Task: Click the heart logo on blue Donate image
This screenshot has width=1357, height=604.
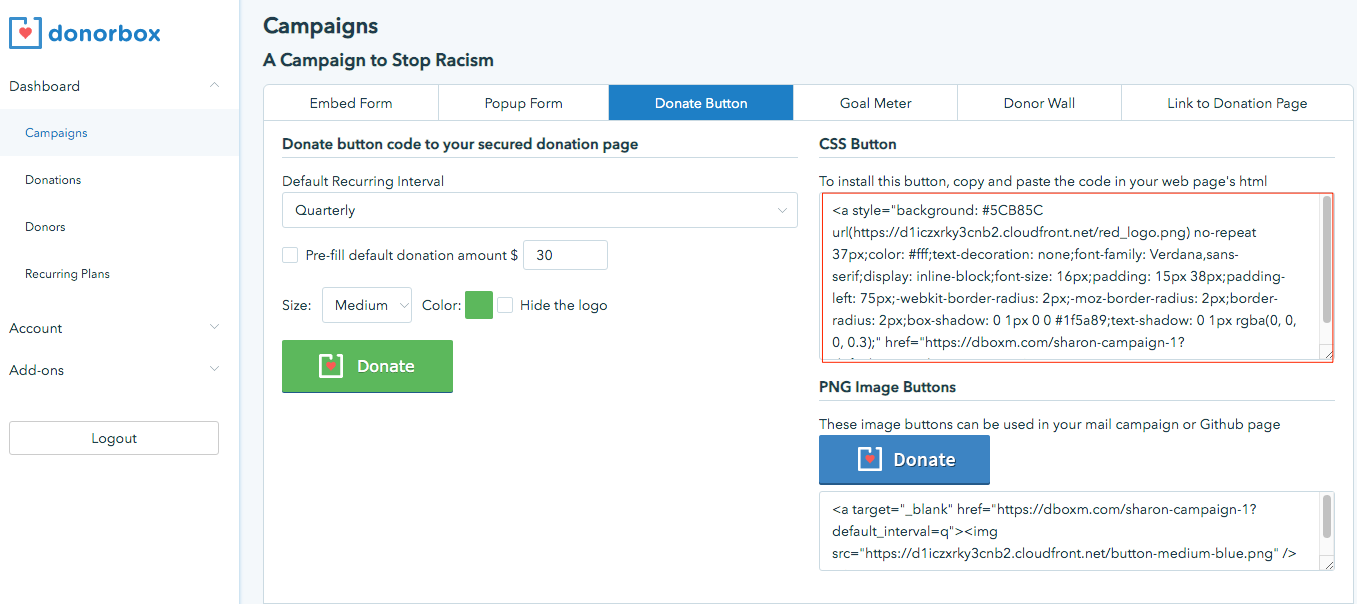Action: tap(870, 459)
